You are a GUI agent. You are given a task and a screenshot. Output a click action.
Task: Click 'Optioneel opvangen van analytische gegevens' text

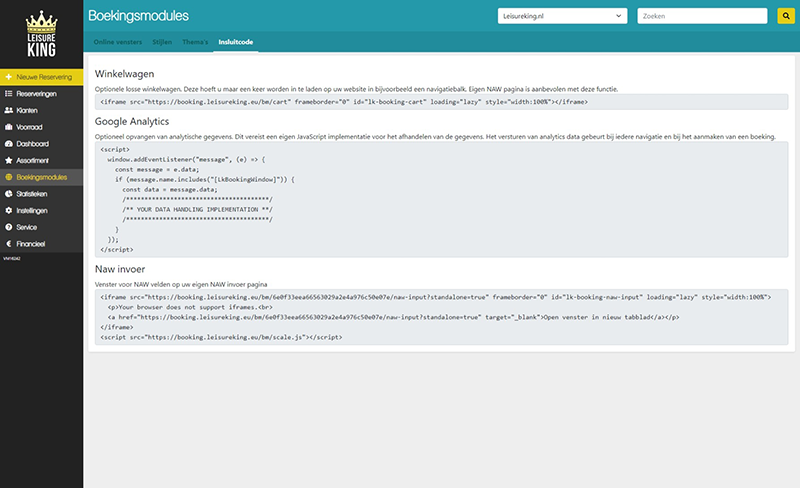435,137
